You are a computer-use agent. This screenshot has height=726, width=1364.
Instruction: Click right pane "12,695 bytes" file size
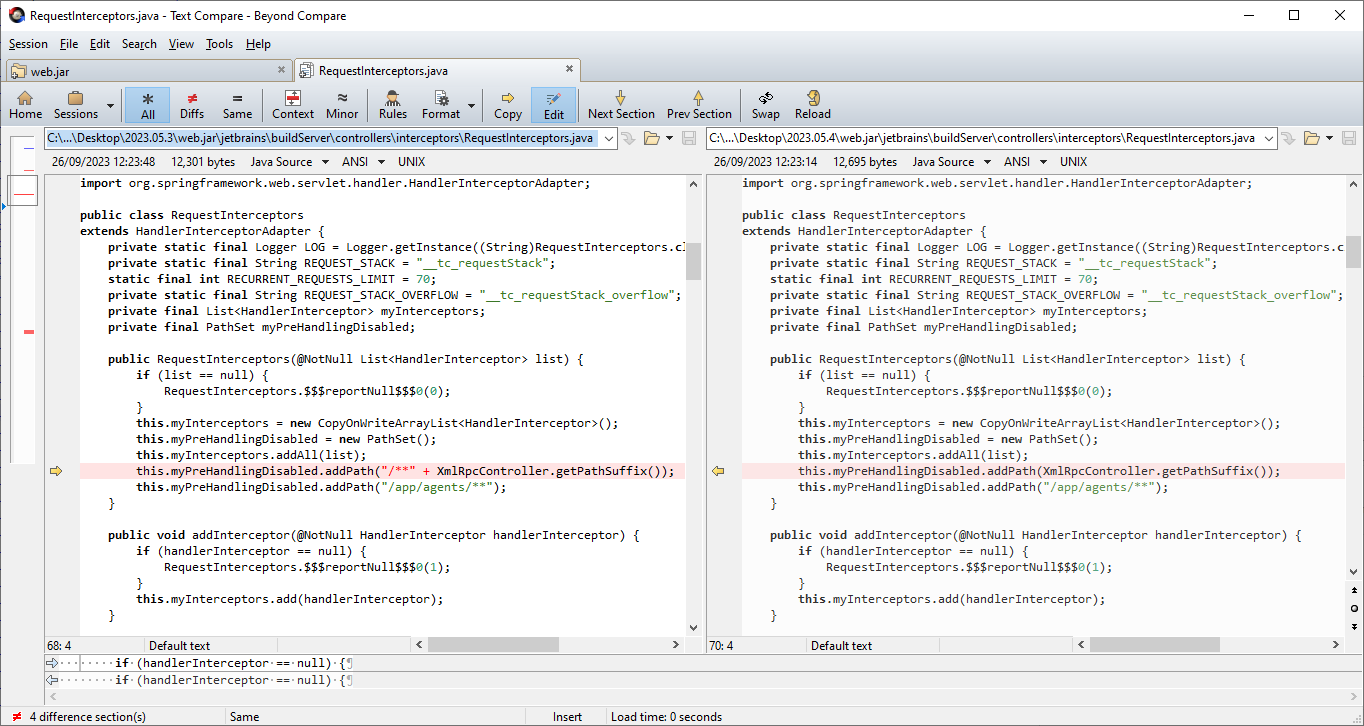(865, 162)
